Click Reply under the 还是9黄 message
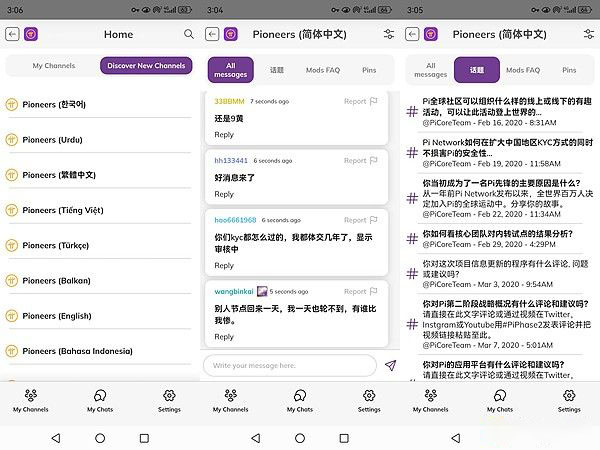600x450 pixels. (224, 134)
